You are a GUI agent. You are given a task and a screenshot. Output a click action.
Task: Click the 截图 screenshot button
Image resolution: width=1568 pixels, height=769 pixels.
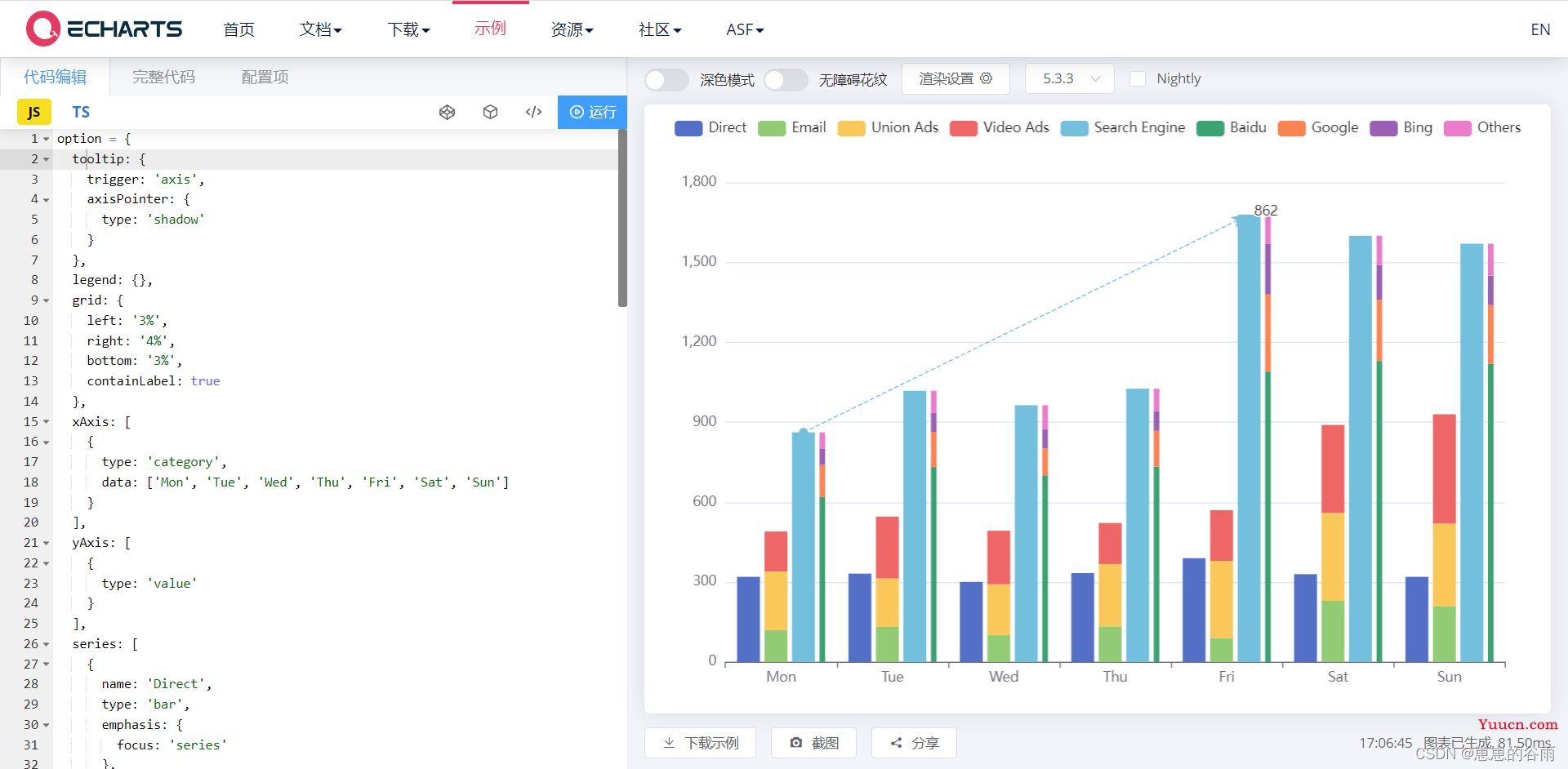814,743
